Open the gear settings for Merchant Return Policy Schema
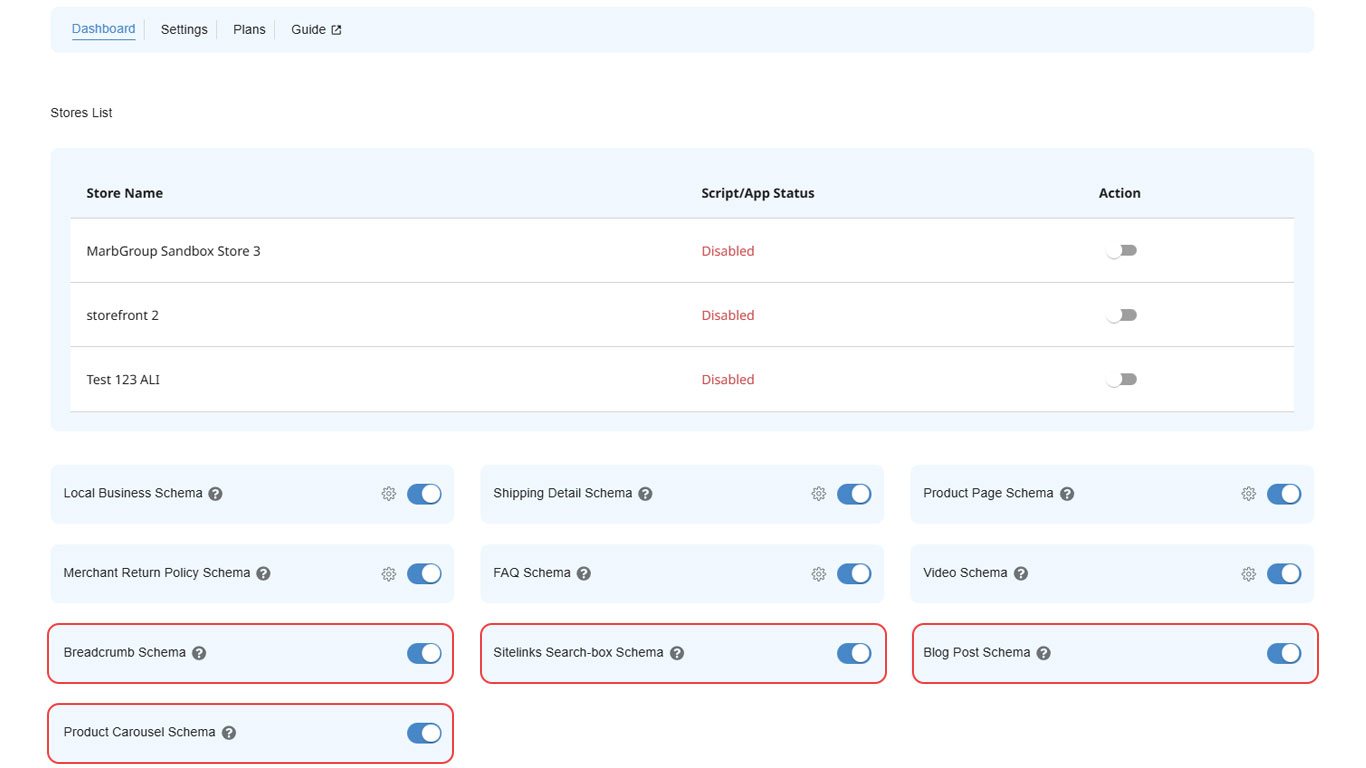The height and width of the screenshot is (768, 1366). click(x=389, y=573)
